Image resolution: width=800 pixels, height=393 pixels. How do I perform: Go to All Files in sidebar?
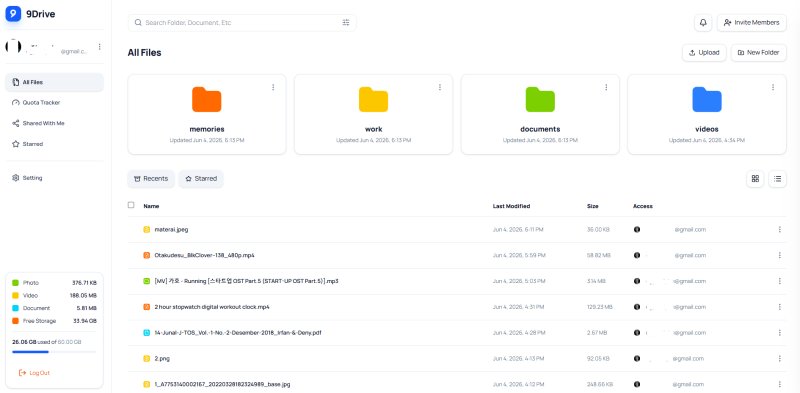point(54,82)
